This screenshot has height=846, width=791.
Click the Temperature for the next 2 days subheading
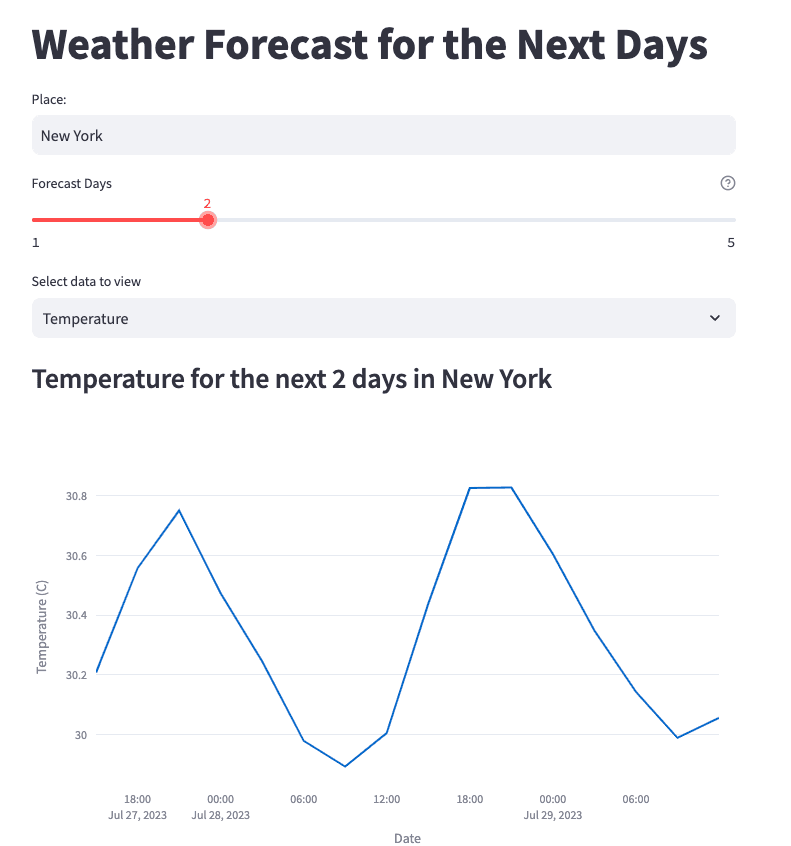tap(292, 379)
